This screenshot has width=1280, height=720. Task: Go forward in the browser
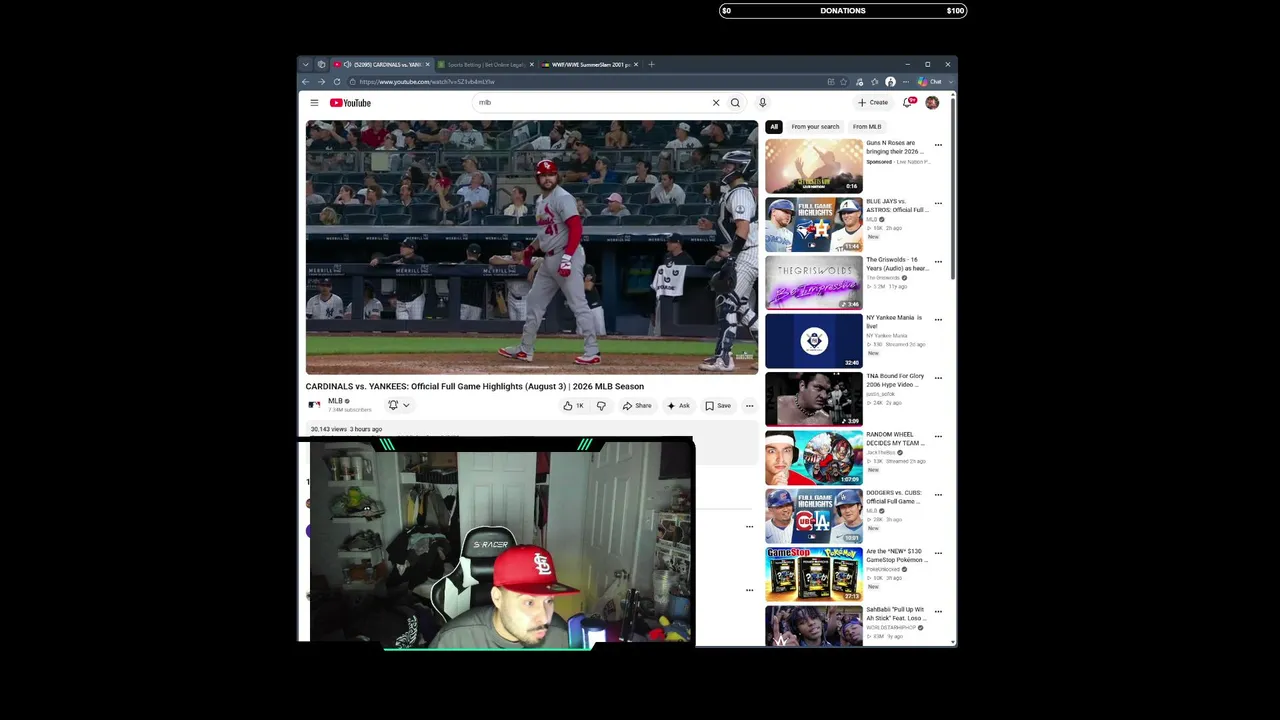tap(321, 82)
